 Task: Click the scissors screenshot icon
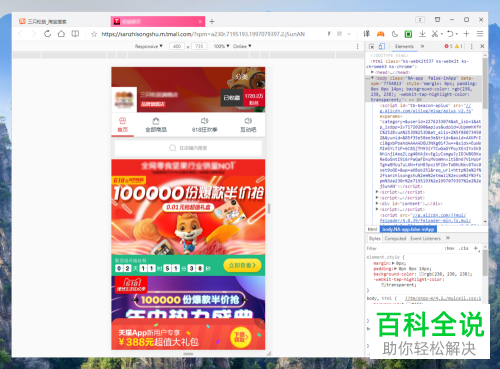[435, 34]
